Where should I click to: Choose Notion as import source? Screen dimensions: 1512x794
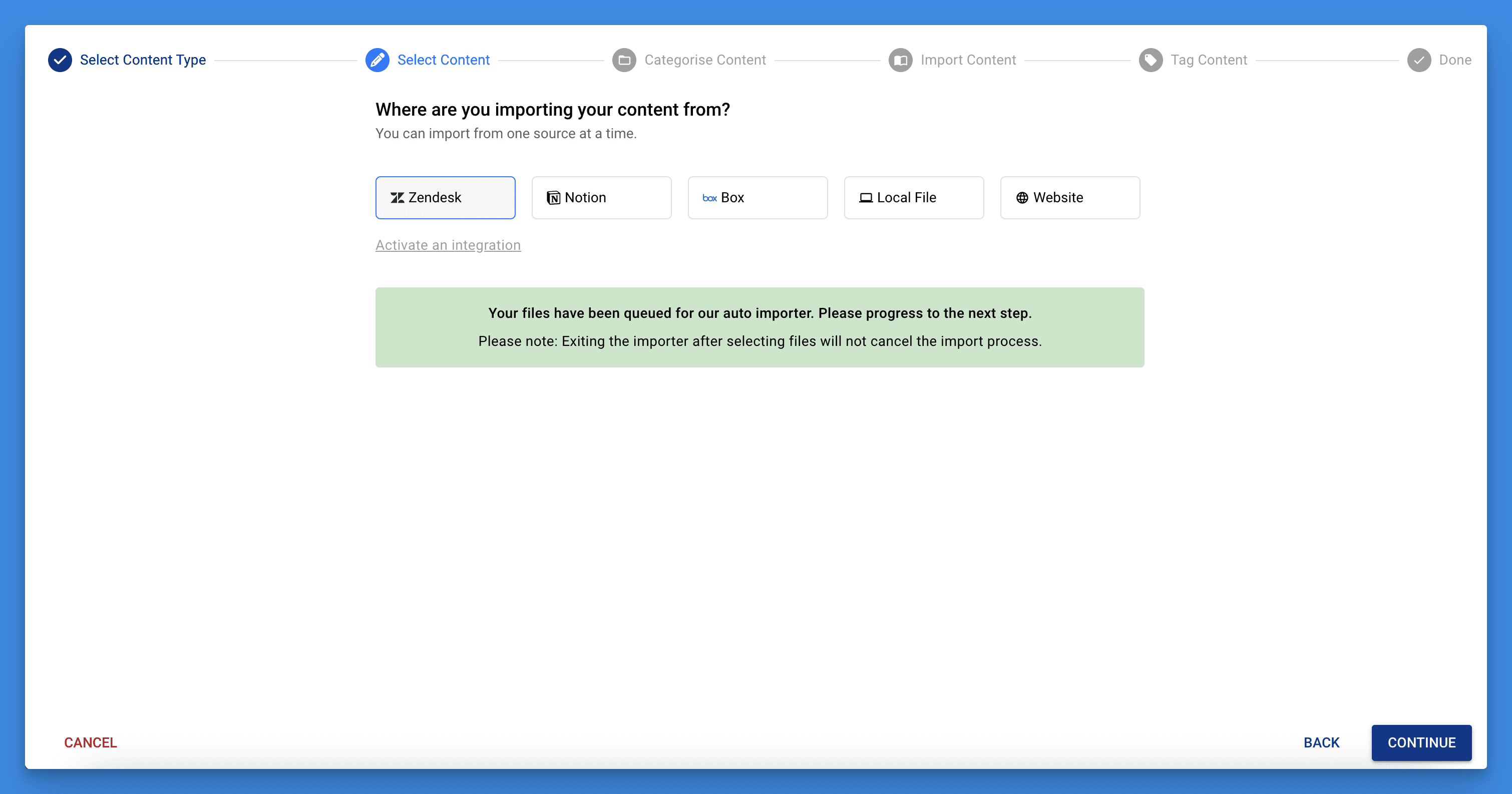tap(601, 198)
